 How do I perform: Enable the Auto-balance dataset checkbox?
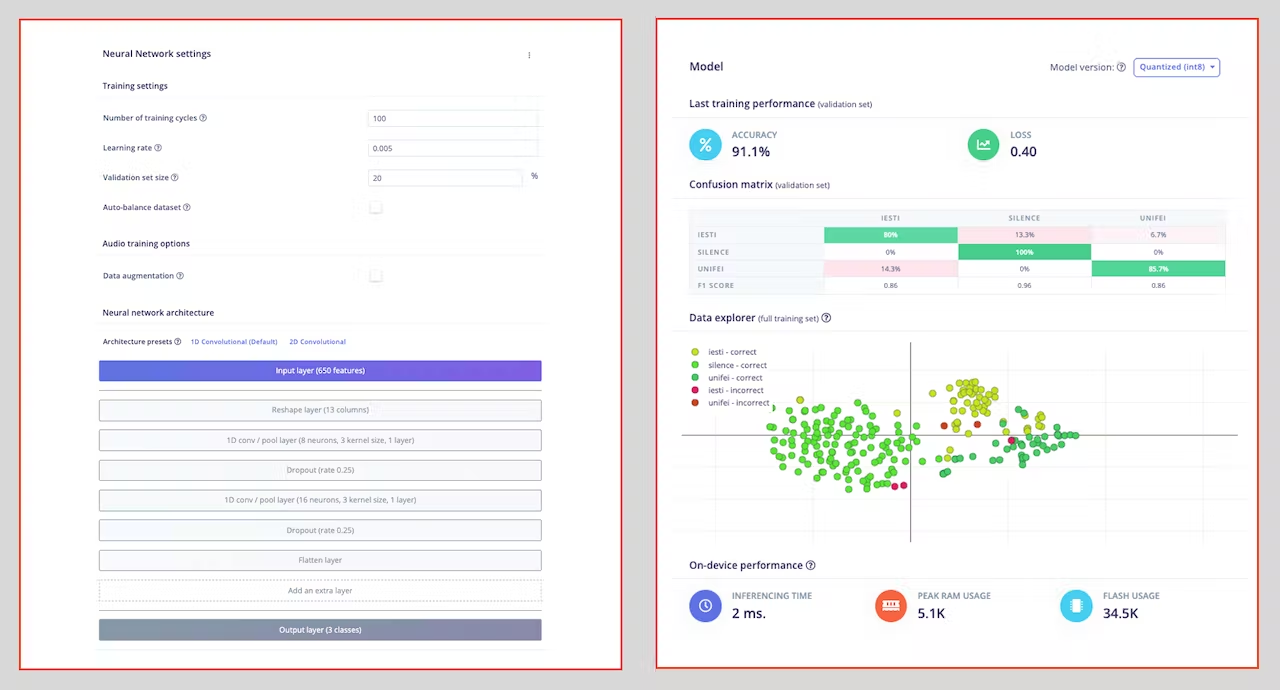(375, 208)
